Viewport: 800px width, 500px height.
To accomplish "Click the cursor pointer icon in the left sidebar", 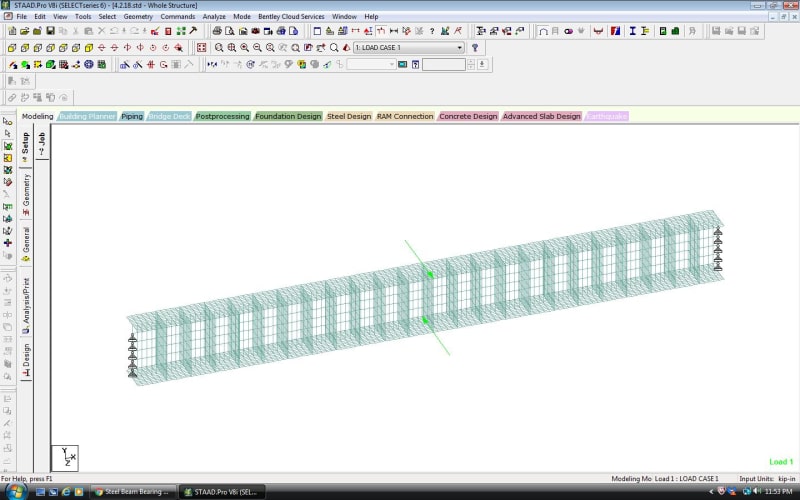I will (8, 133).
